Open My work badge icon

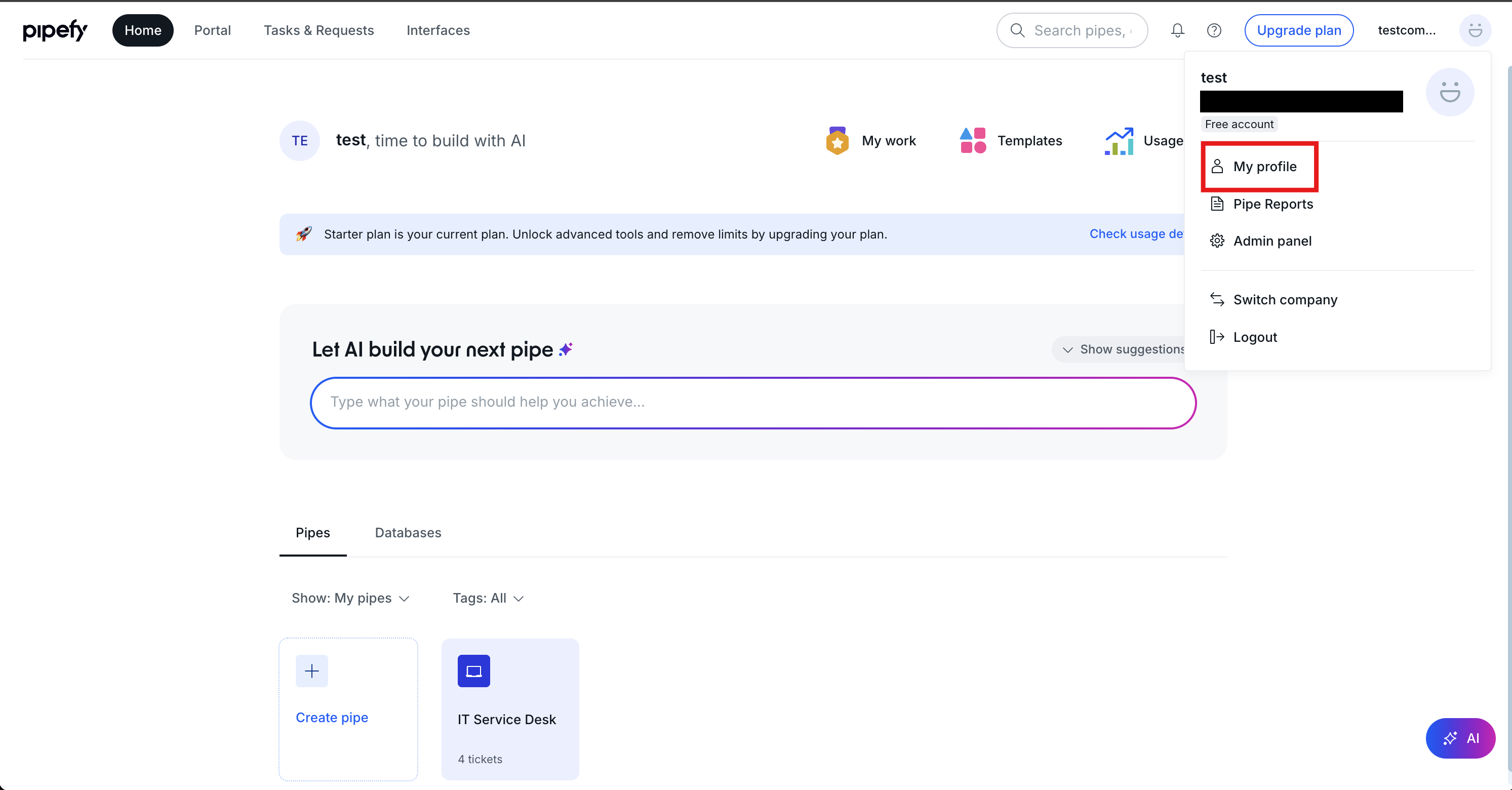point(837,141)
